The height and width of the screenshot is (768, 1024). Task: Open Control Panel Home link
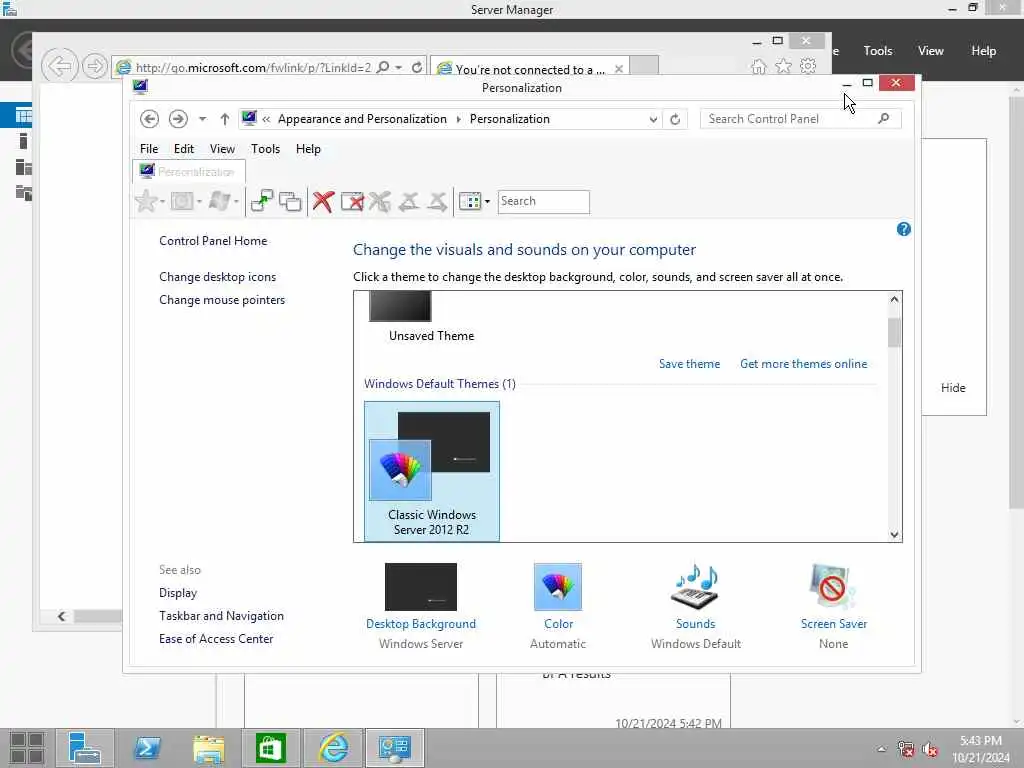213,241
